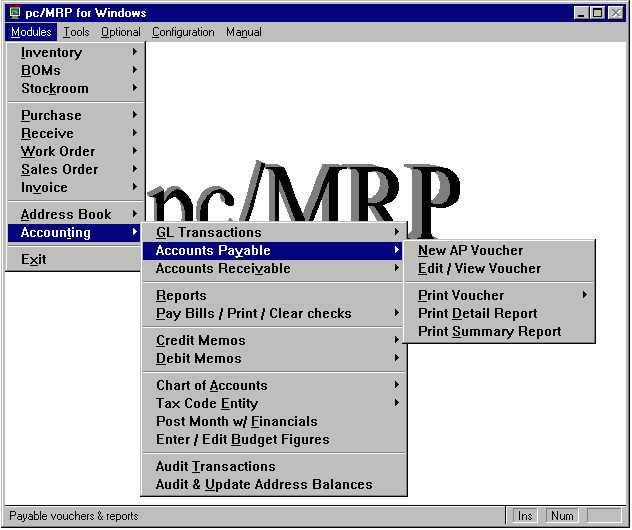Open the Print Voucher submenu
This screenshot has width=632, height=530.
[x=499, y=295]
